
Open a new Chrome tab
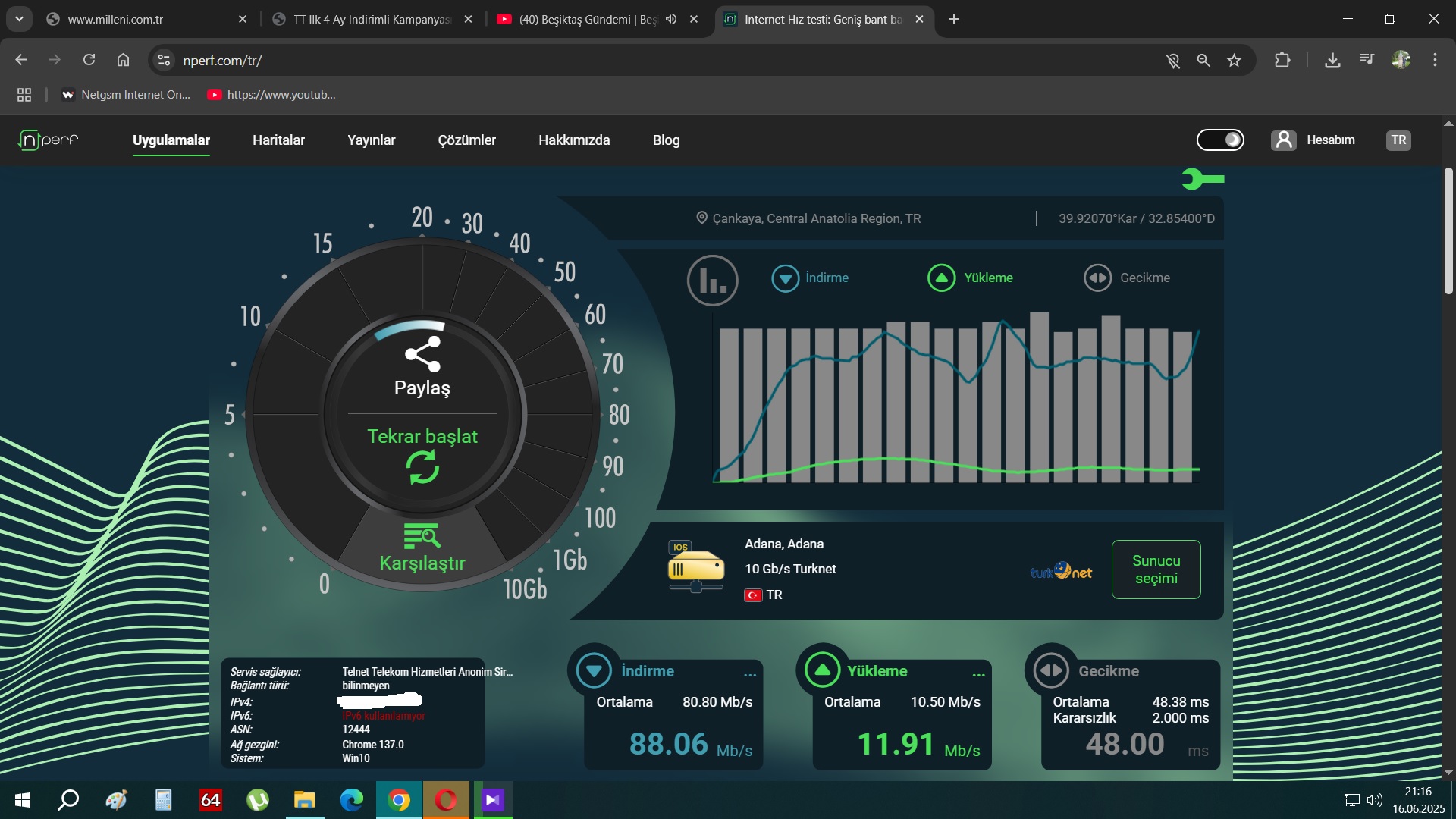[x=954, y=19]
